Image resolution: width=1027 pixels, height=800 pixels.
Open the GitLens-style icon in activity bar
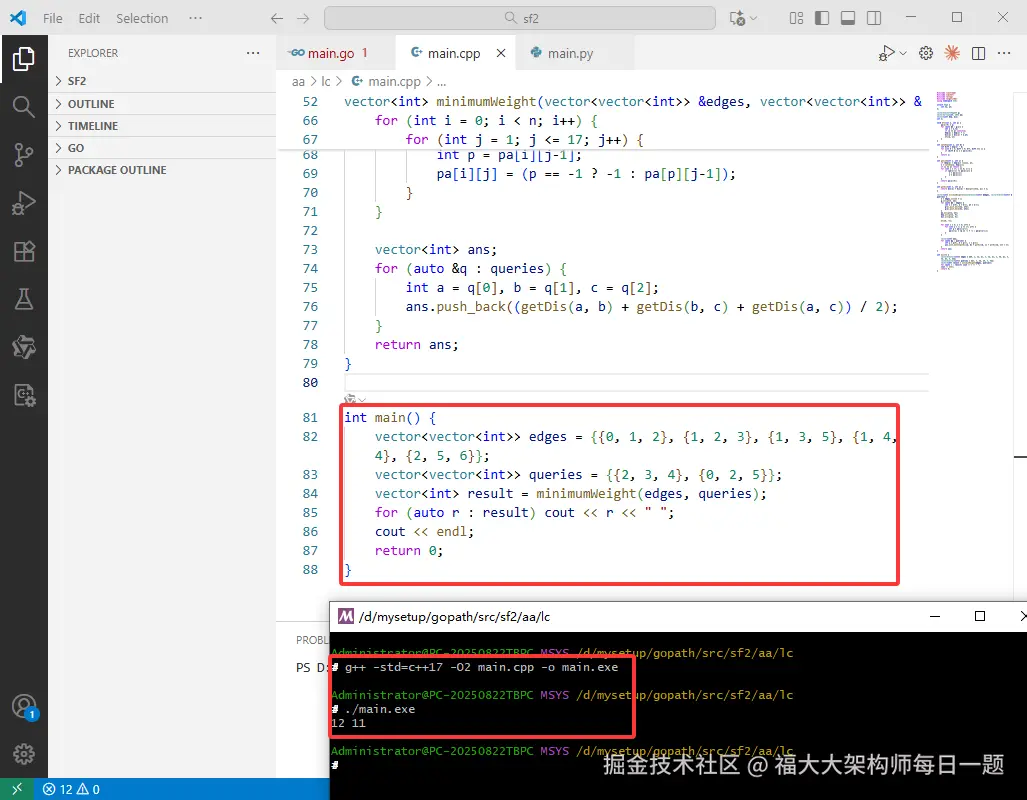point(24,347)
